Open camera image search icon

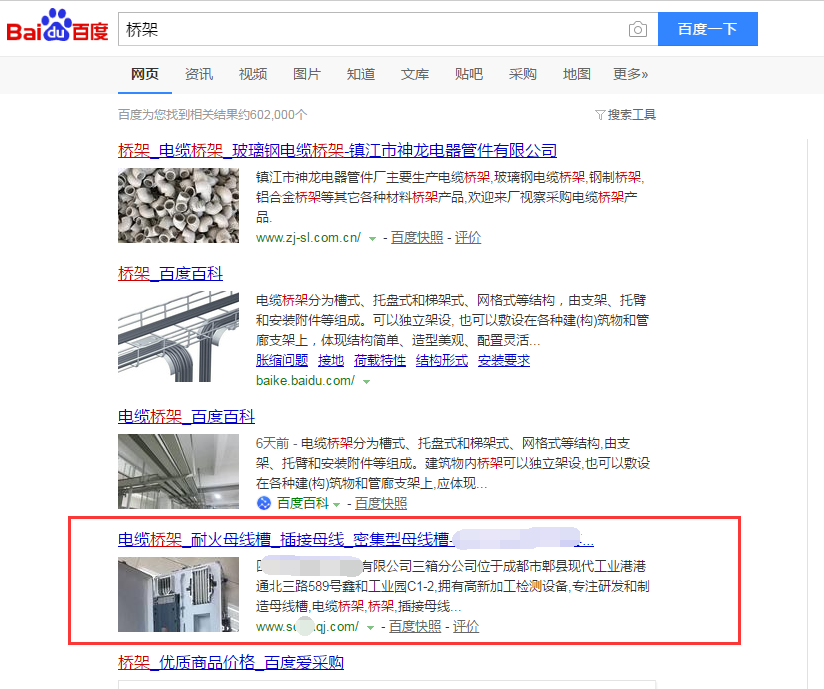[x=637, y=29]
